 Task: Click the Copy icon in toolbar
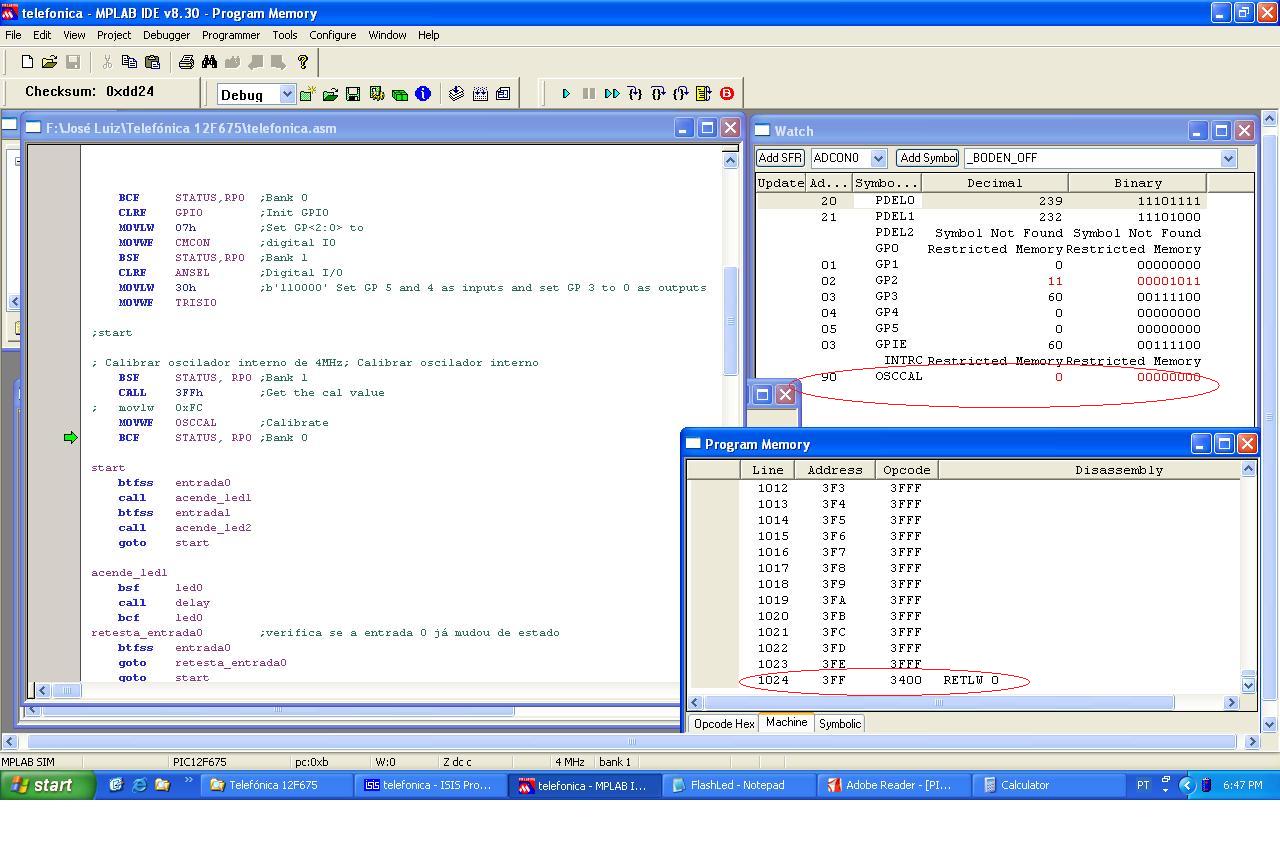129,62
